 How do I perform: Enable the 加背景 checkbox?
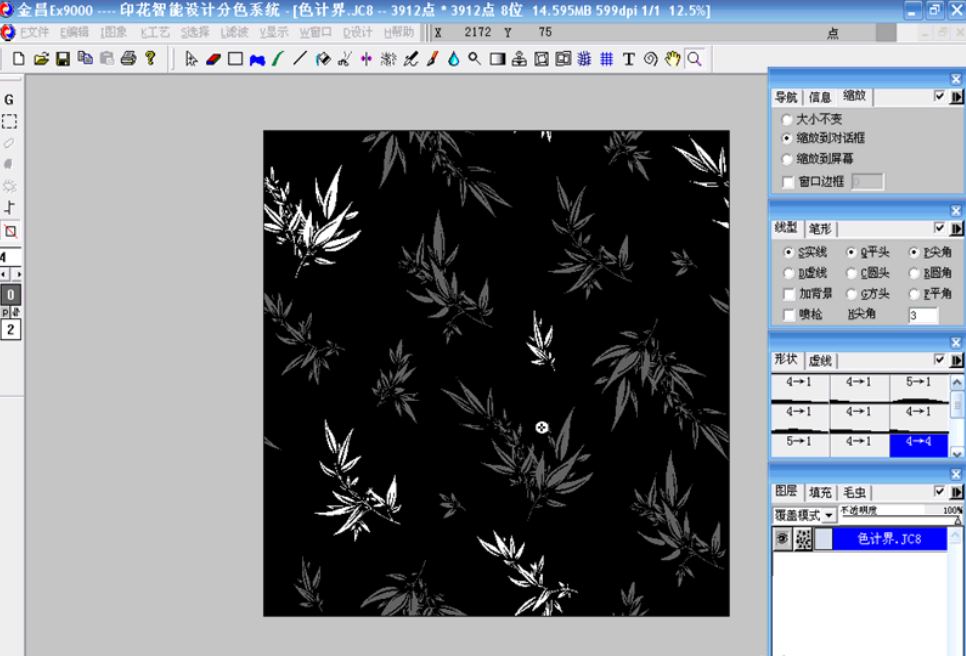pyautogui.click(x=788, y=294)
